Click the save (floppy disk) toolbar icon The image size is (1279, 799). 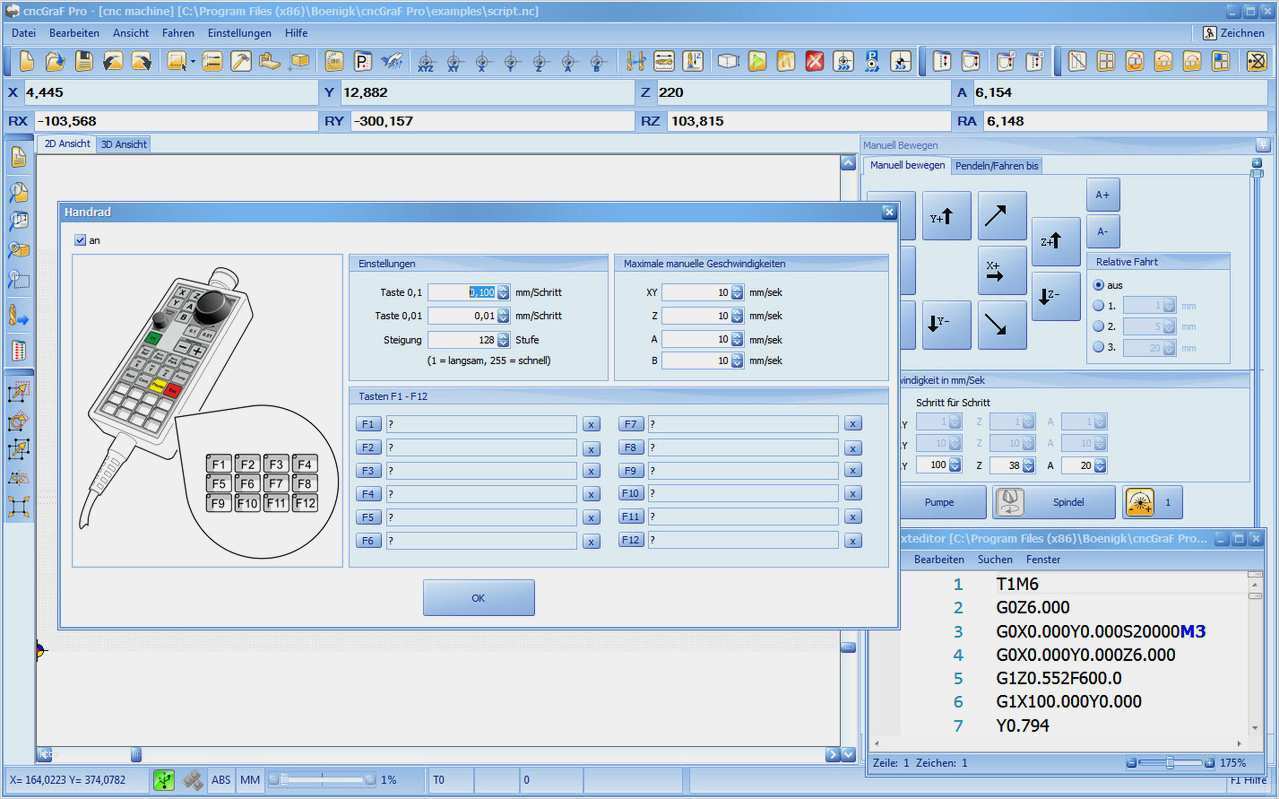[x=84, y=61]
